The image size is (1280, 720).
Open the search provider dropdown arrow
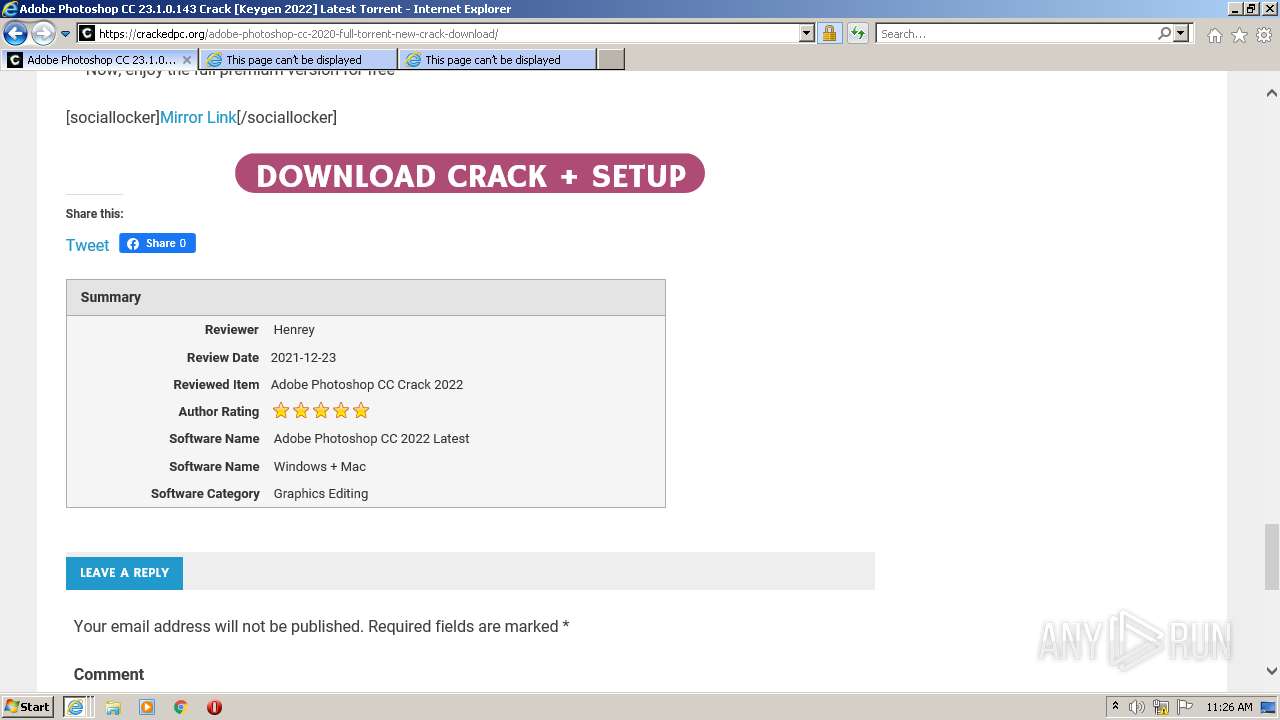point(1181,34)
